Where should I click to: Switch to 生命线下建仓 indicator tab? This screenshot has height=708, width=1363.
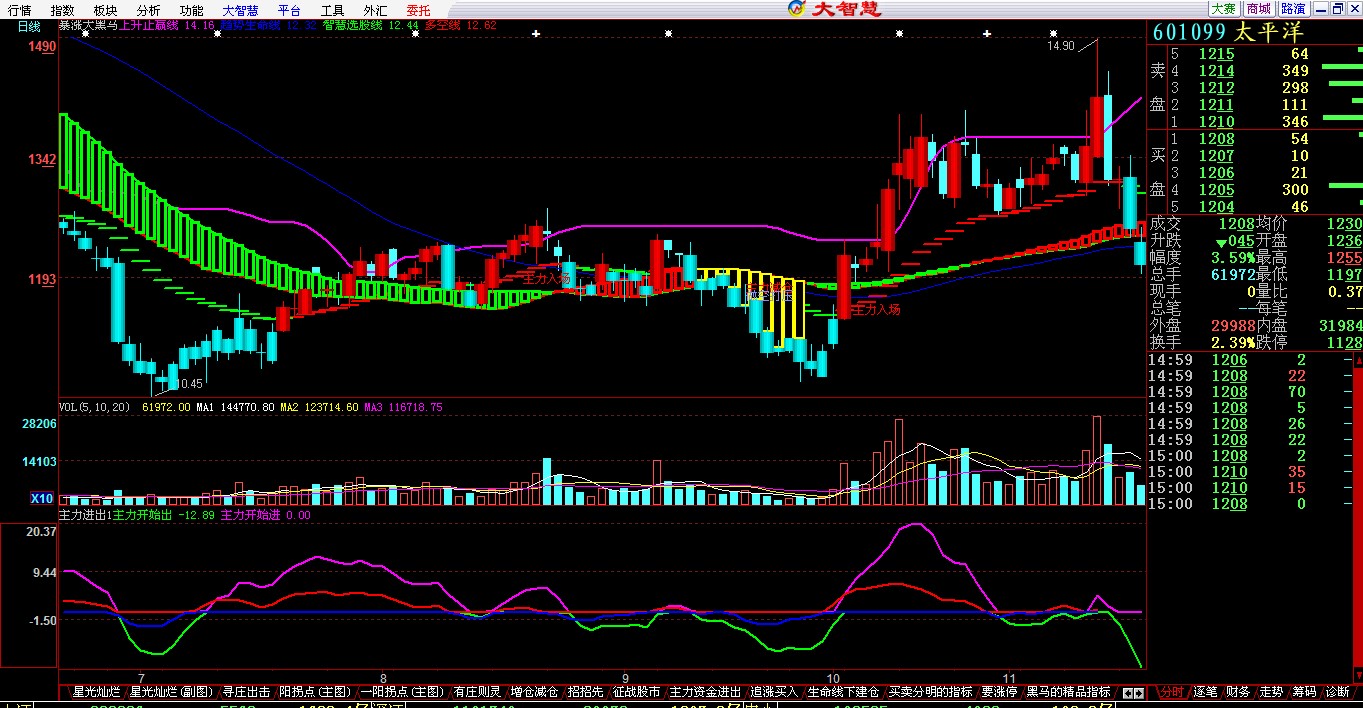click(844, 691)
